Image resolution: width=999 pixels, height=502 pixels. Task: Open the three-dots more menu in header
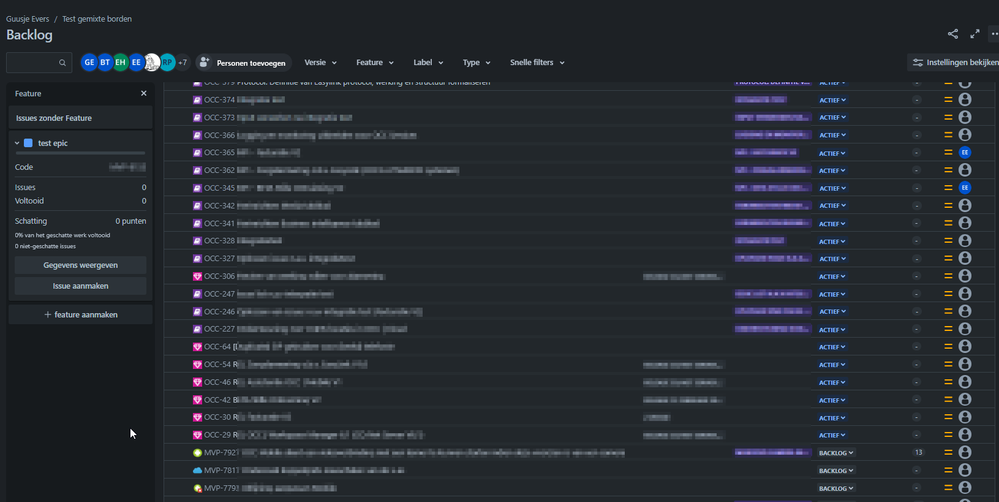(x=994, y=34)
